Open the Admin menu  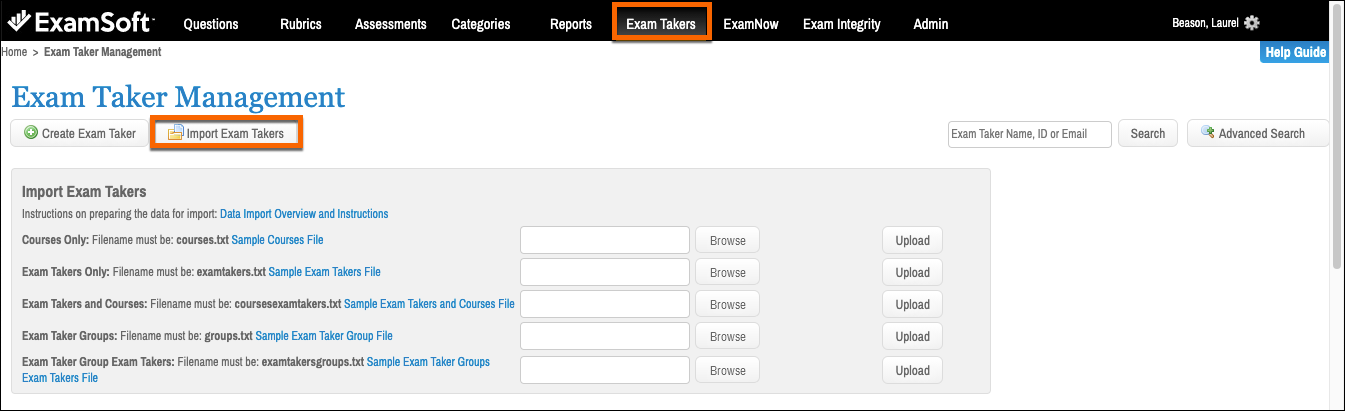tap(931, 24)
